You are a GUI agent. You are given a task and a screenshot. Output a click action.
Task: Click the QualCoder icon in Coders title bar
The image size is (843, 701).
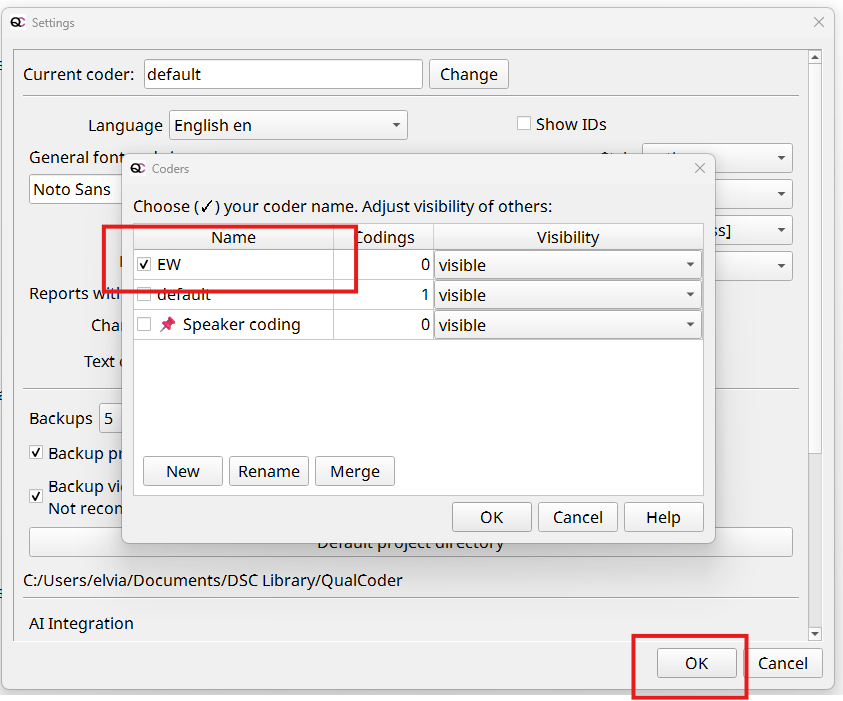(x=139, y=169)
